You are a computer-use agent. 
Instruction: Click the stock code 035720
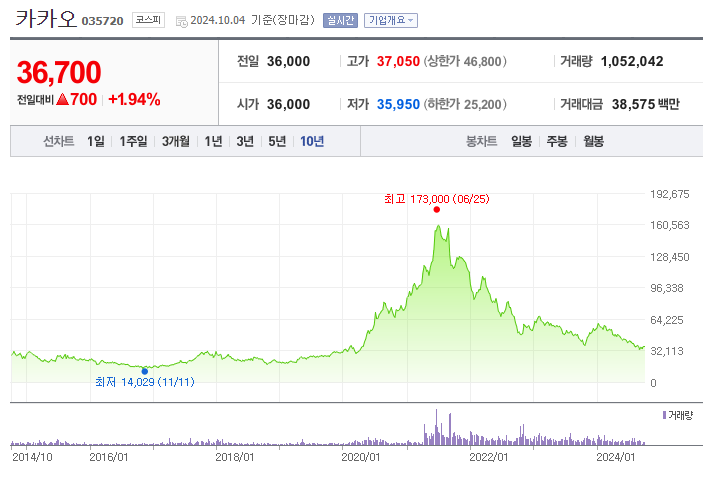coord(102,22)
